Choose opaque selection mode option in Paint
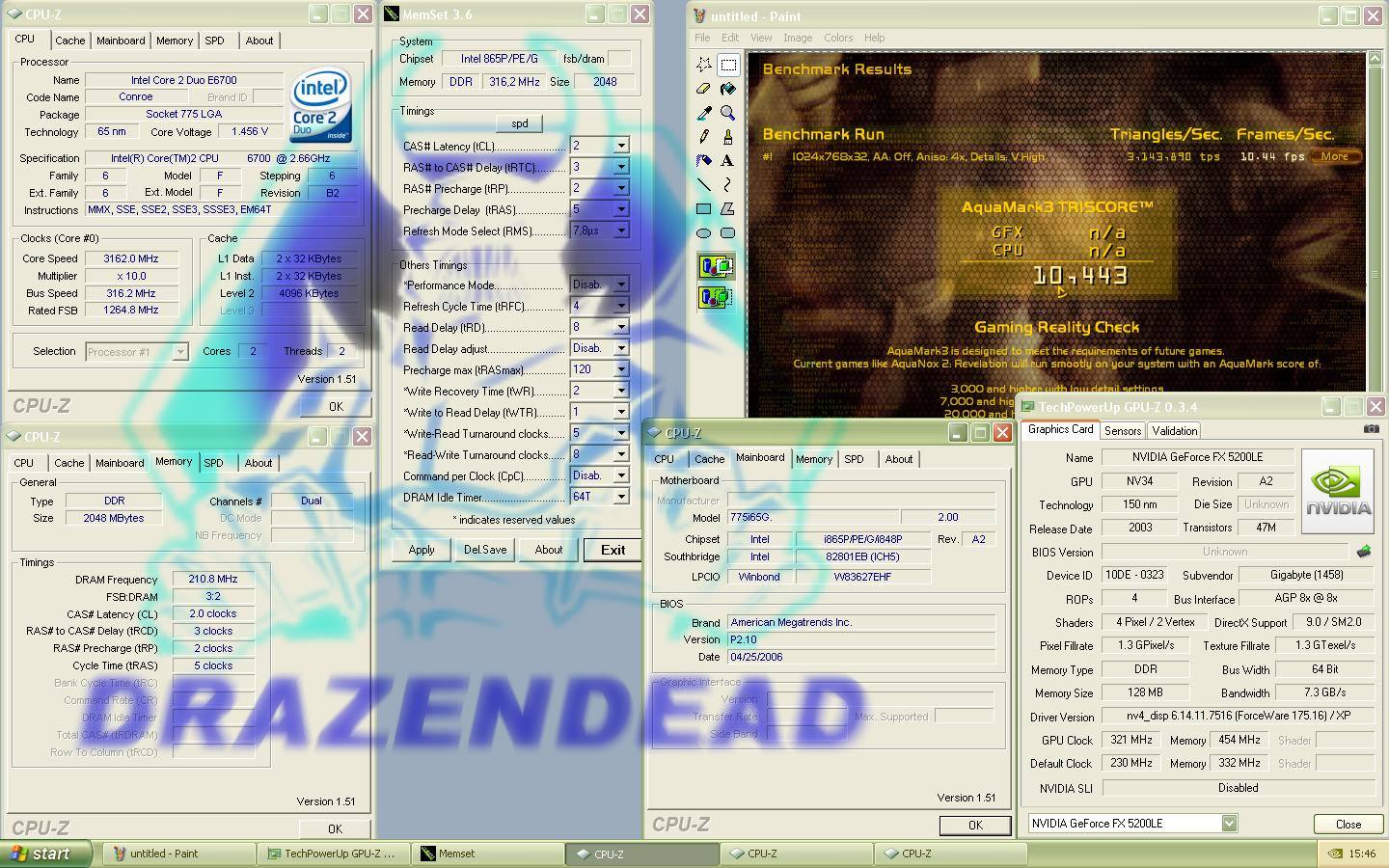1389x868 pixels. (716, 266)
